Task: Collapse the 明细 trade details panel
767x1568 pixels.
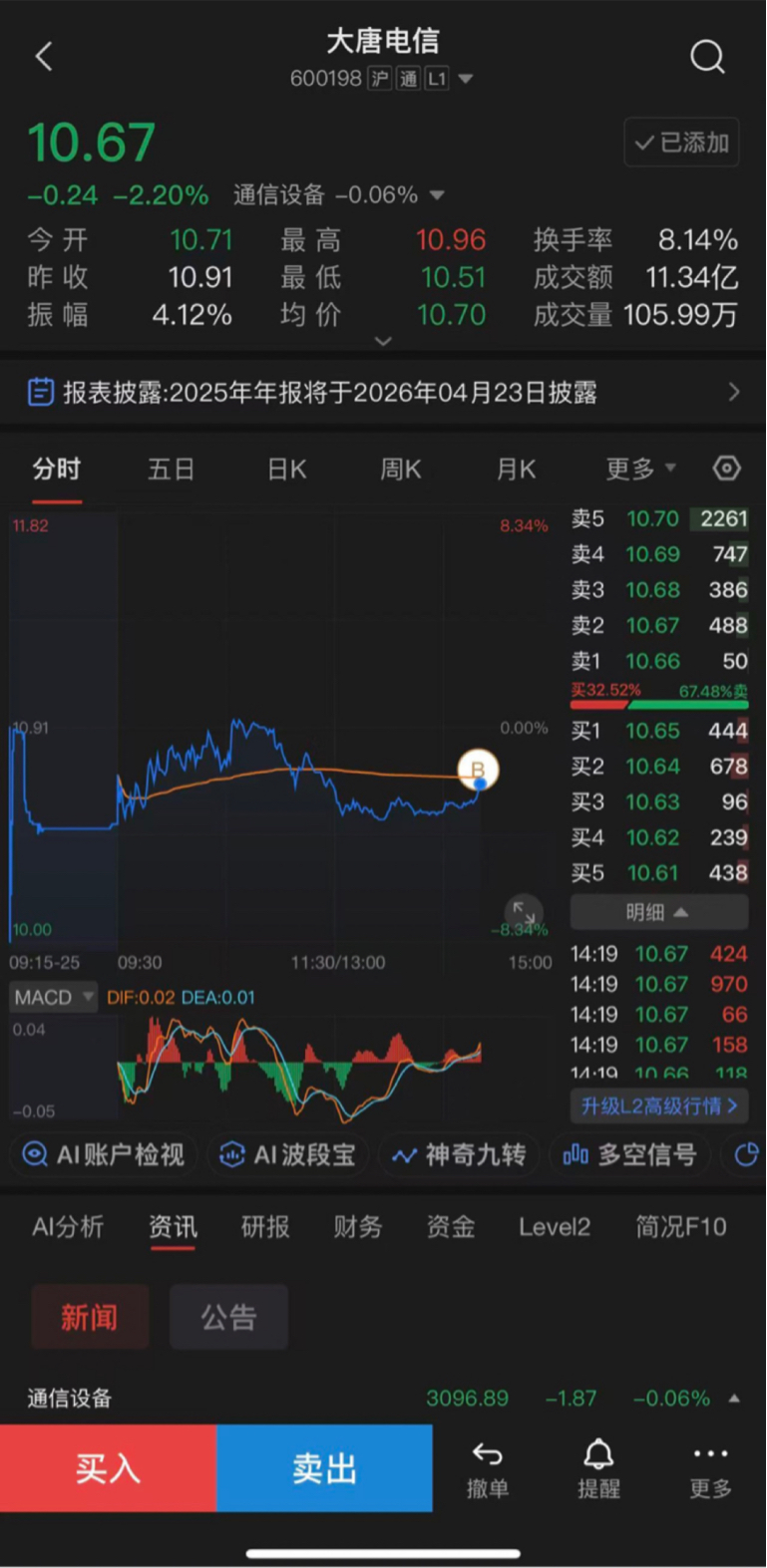Action: (x=658, y=912)
